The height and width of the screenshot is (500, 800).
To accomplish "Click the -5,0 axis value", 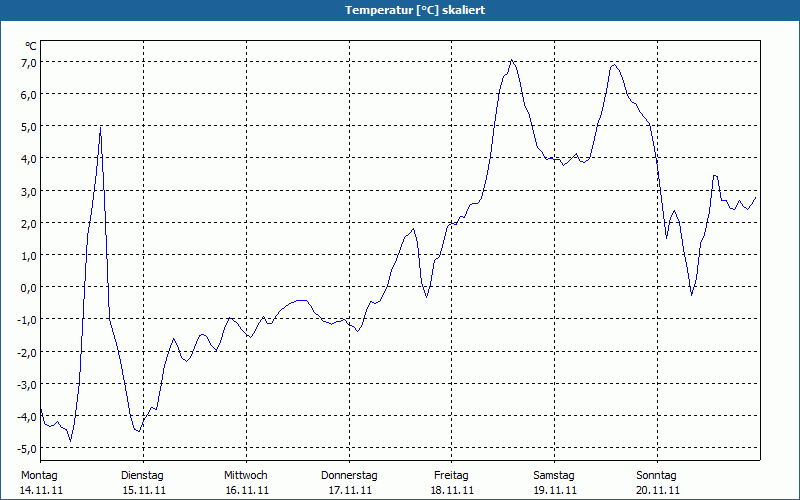I will 27,449.
